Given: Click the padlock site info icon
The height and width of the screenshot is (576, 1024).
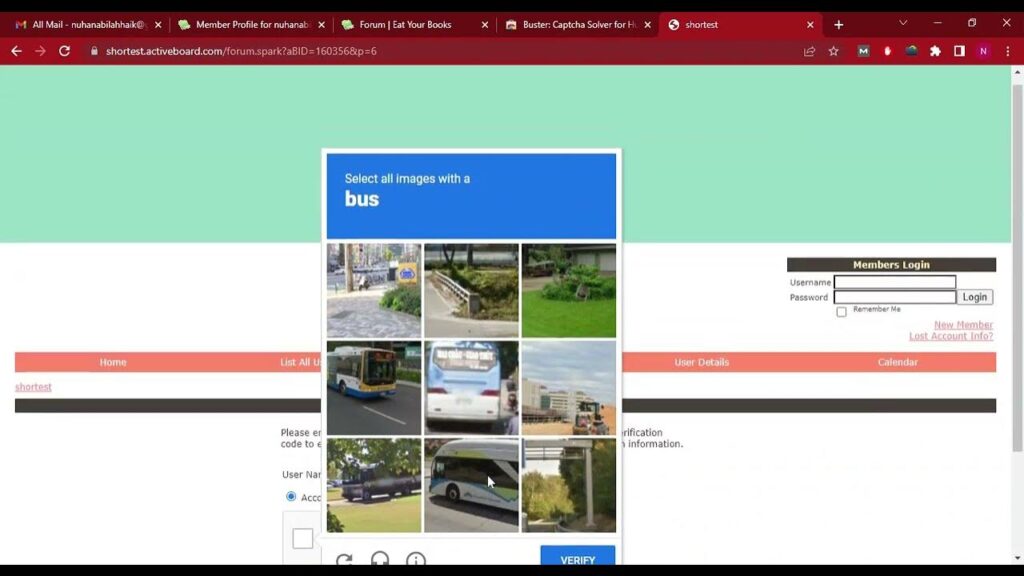Looking at the screenshot, I should 94,51.
